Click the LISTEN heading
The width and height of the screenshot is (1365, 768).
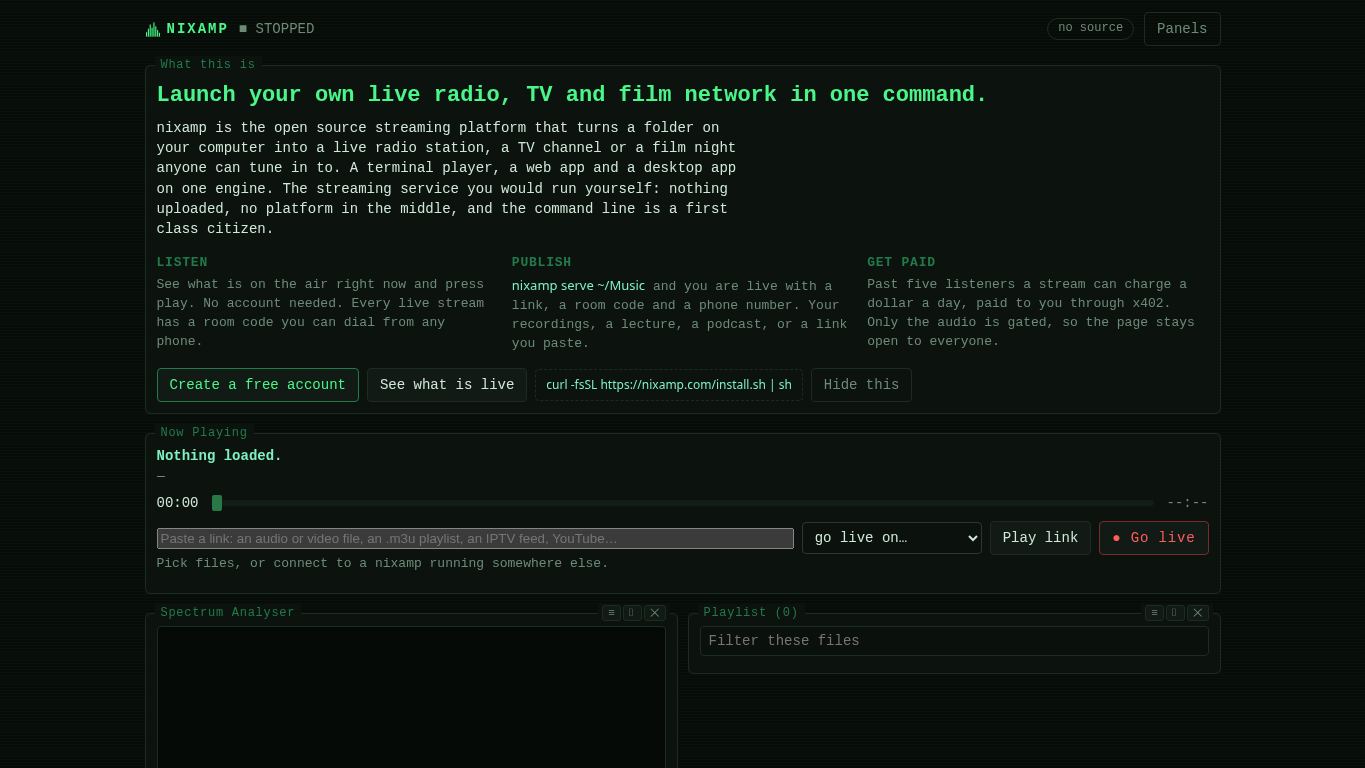[182, 262]
